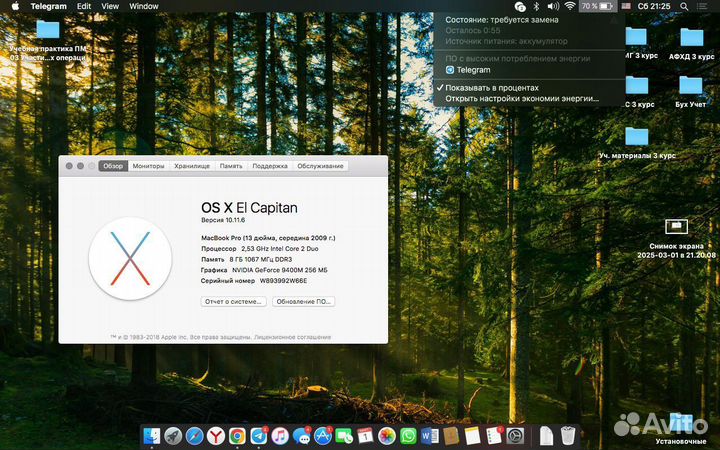The height and width of the screenshot is (450, 720).
Task: Select the 'Бух Учет' desktop folder
Action: coord(691,85)
